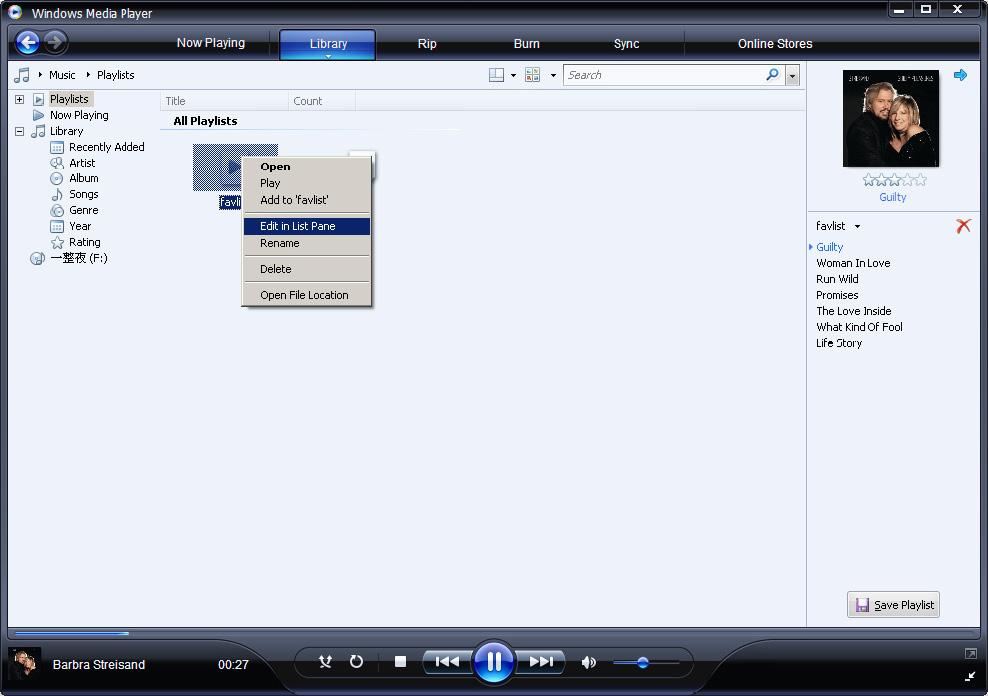Expand the Music breadcrumb arrow
Image resolution: width=988 pixels, height=696 pixels.
[x=40, y=74]
